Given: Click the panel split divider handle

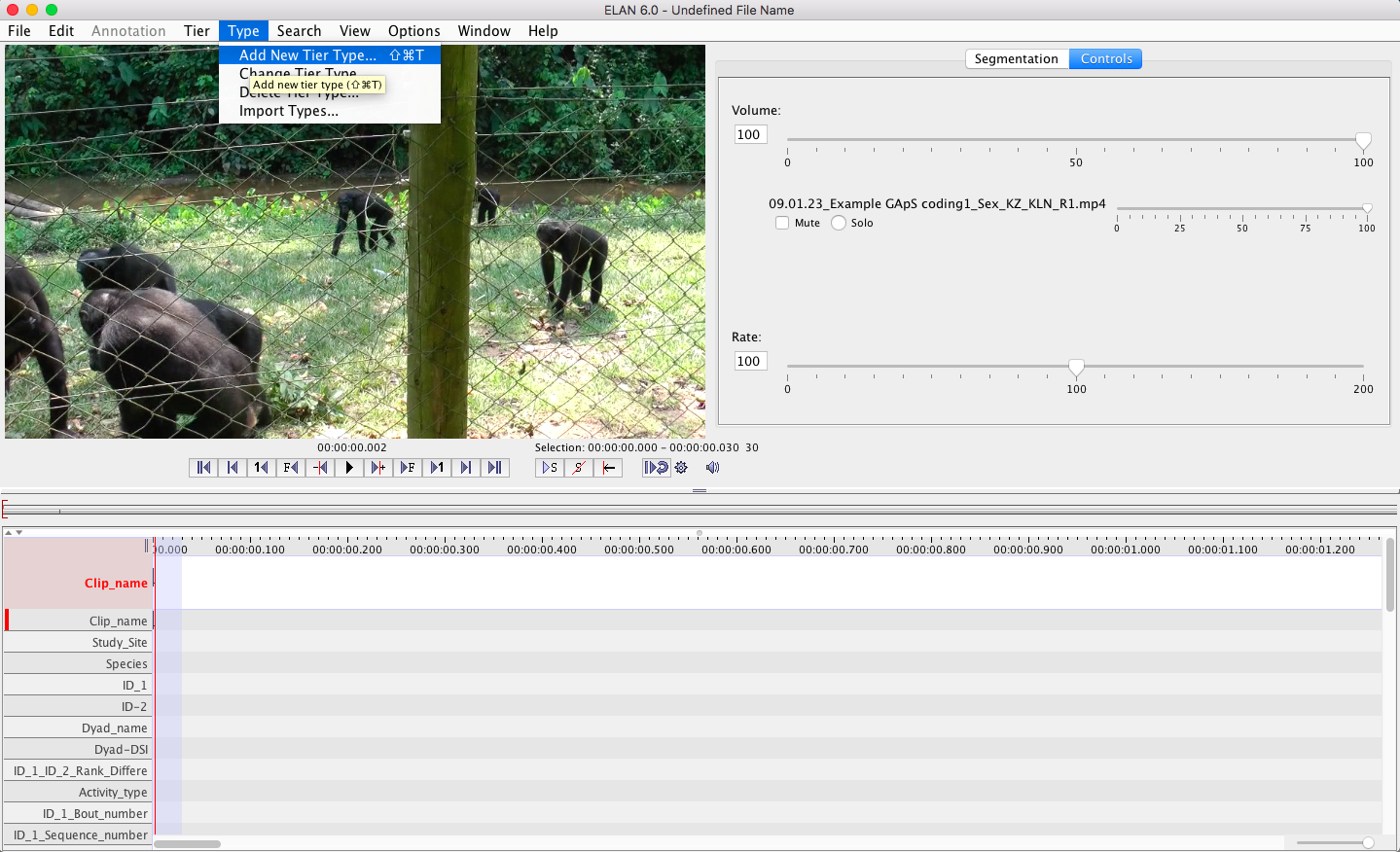Looking at the screenshot, I should 700,491.
